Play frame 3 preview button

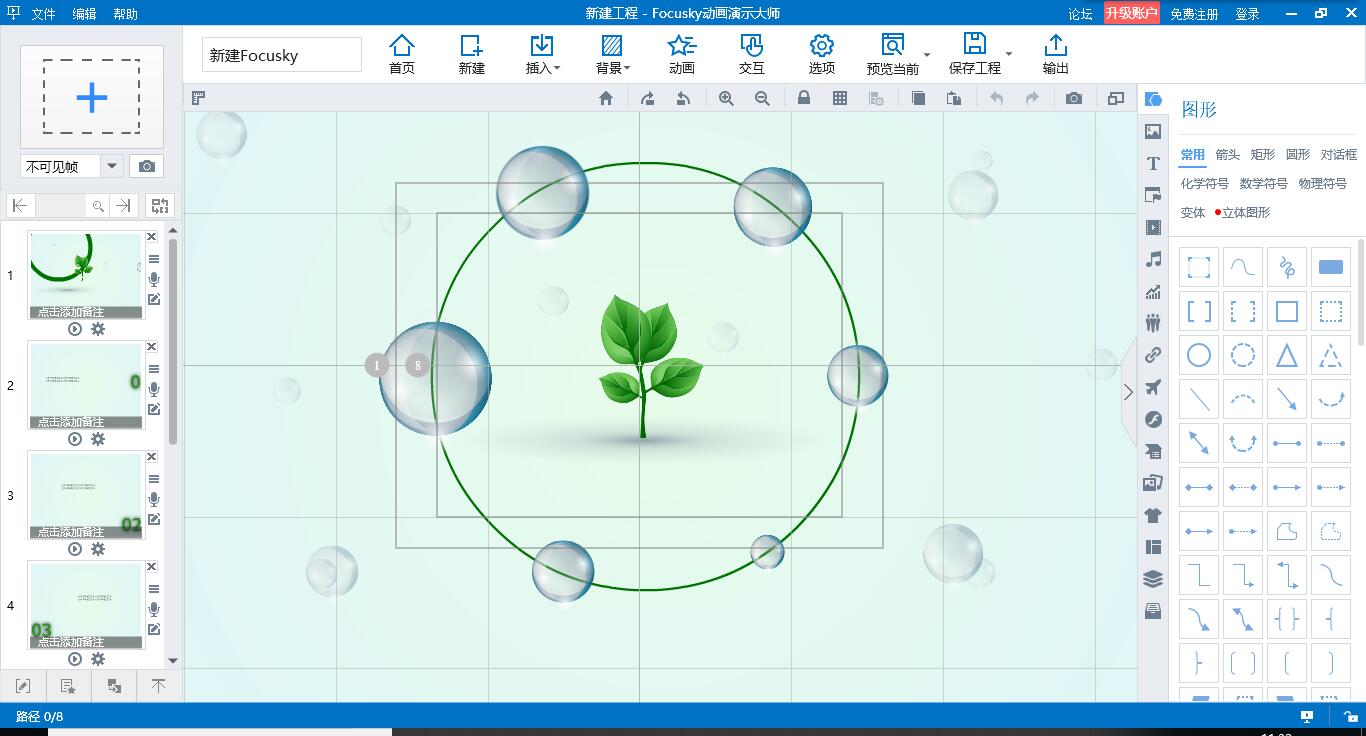tap(75, 549)
